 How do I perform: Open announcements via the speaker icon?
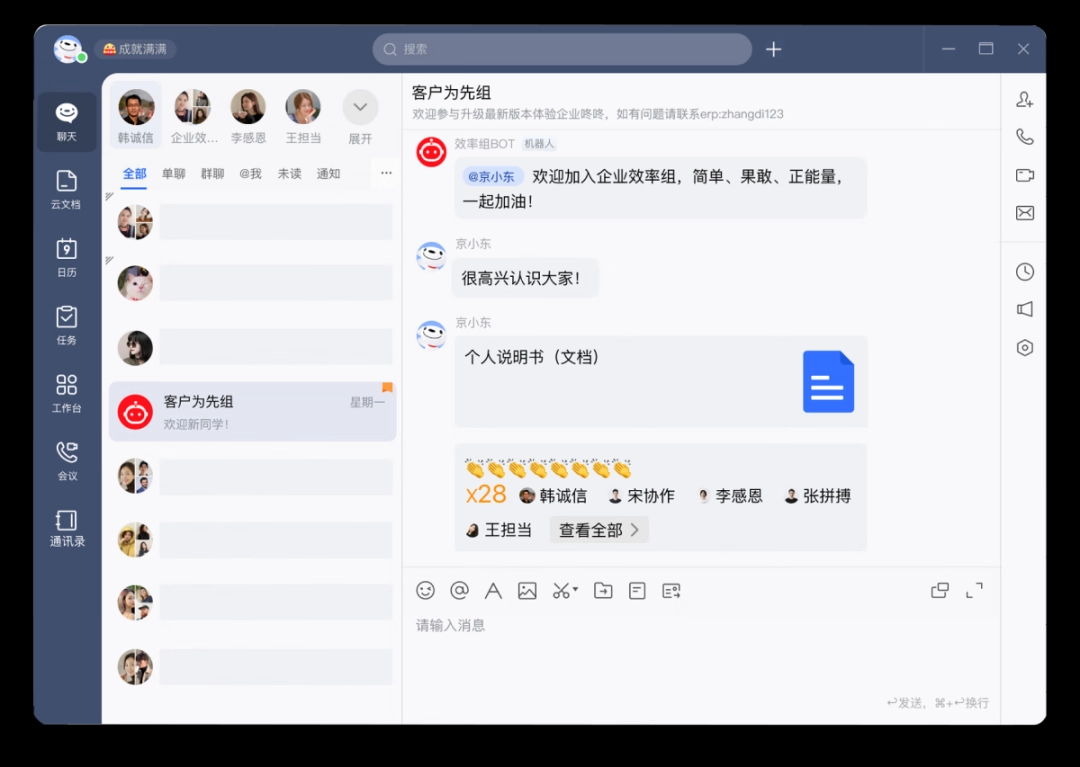[x=1024, y=309]
